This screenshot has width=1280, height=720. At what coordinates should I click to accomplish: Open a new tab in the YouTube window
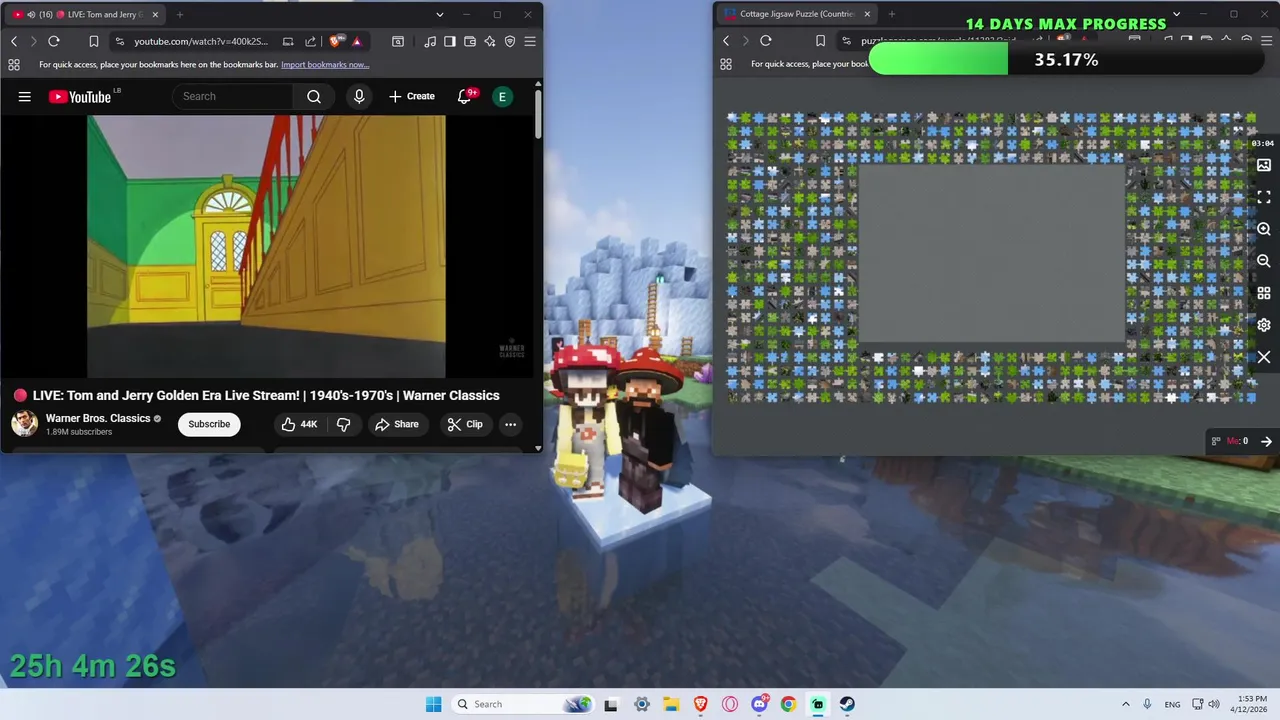(180, 15)
